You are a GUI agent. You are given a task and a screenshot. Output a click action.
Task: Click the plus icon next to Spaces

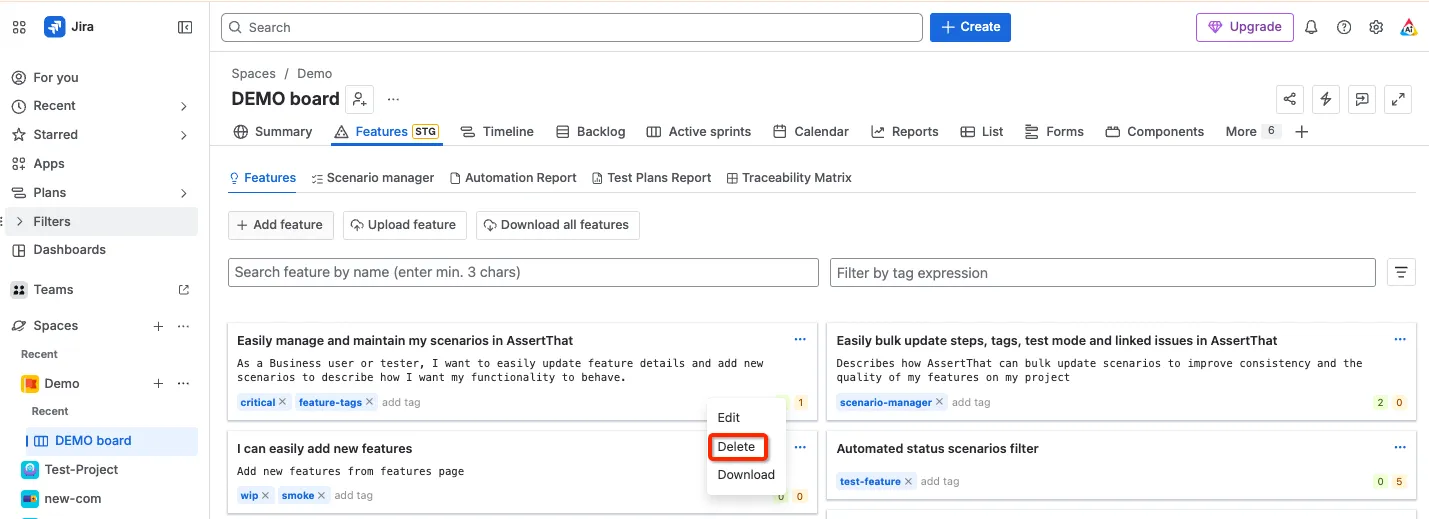tap(158, 326)
